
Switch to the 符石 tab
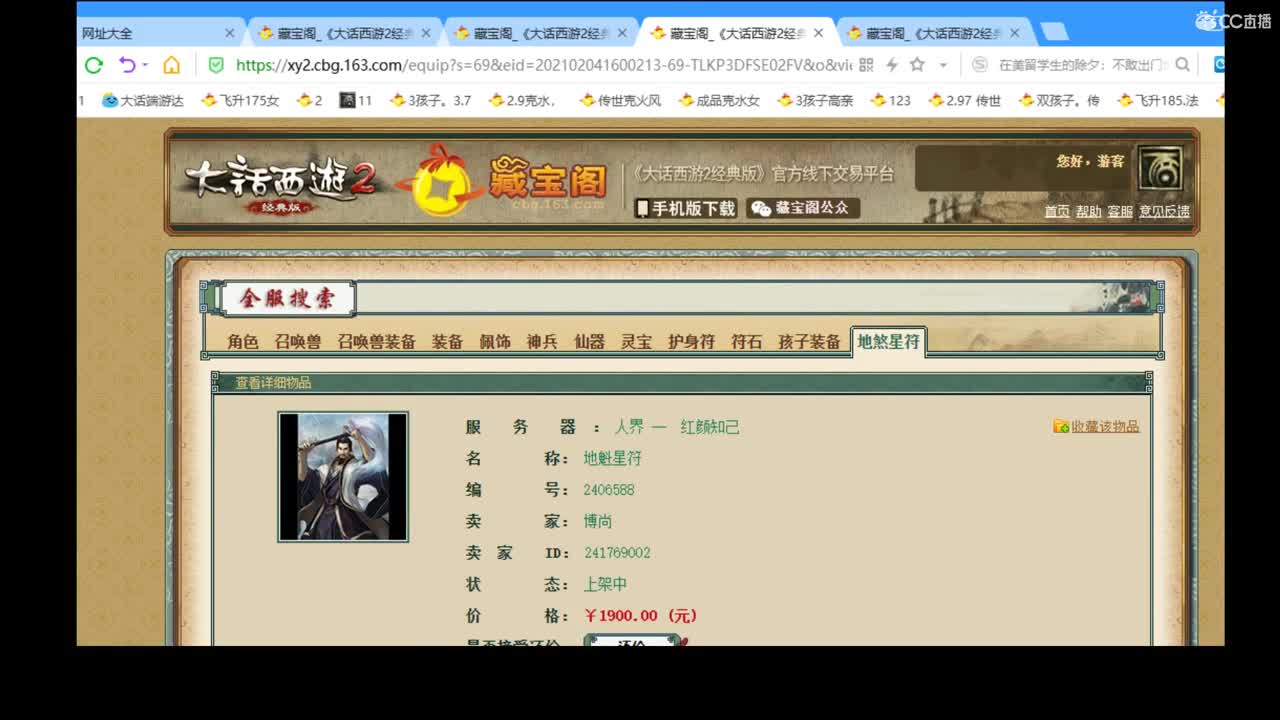(x=746, y=342)
